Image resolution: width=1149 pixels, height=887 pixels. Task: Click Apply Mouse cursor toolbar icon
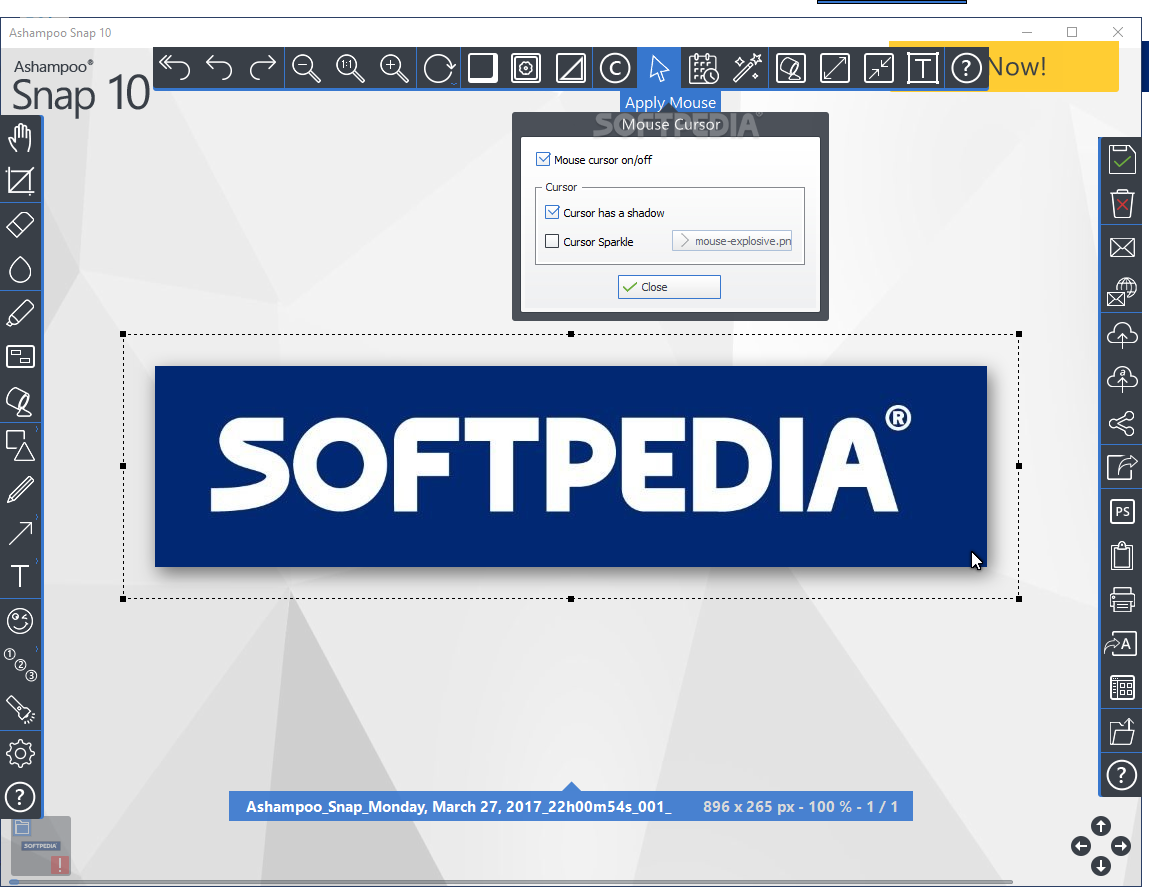[659, 68]
